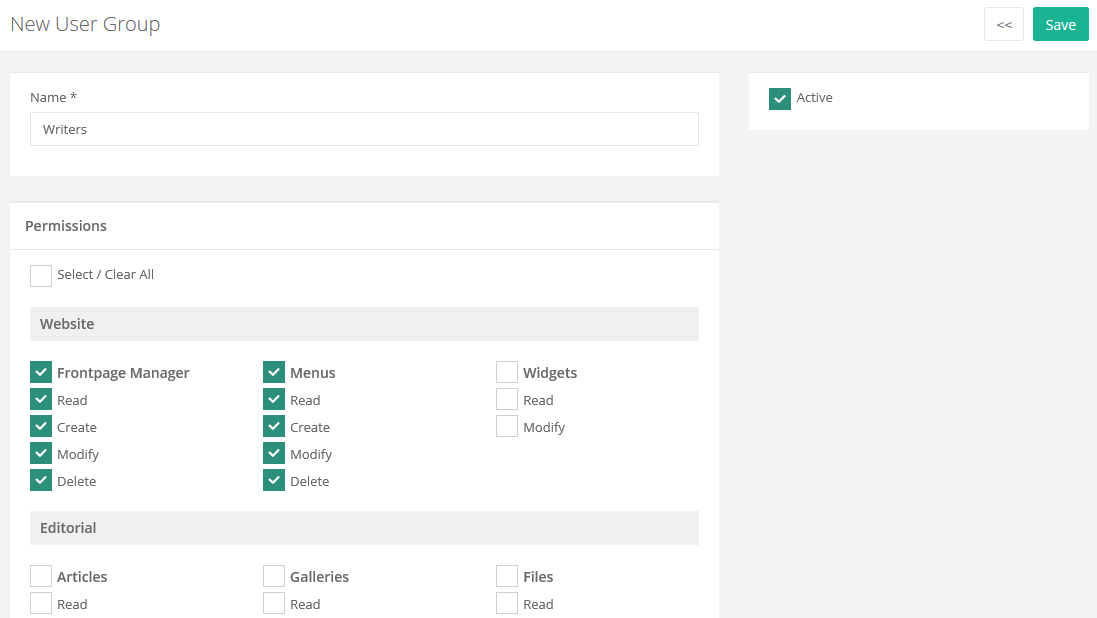Check the Articles permission
The width and height of the screenshot is (1097, 618).
point(40,575)
